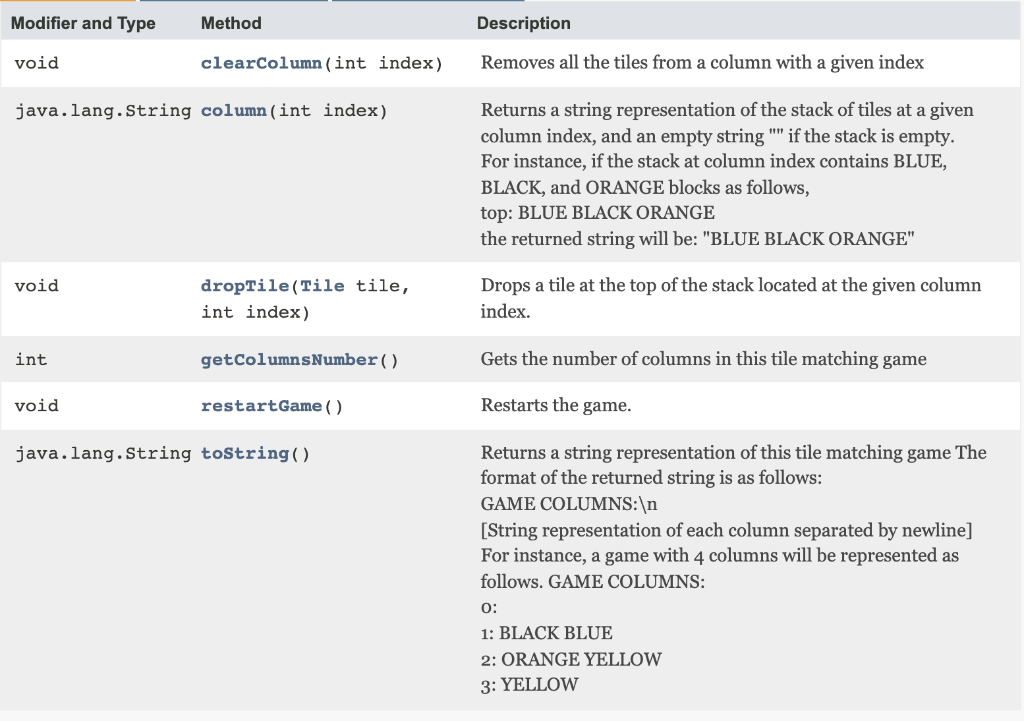Click the '3: YELLOW' example line

530,685
